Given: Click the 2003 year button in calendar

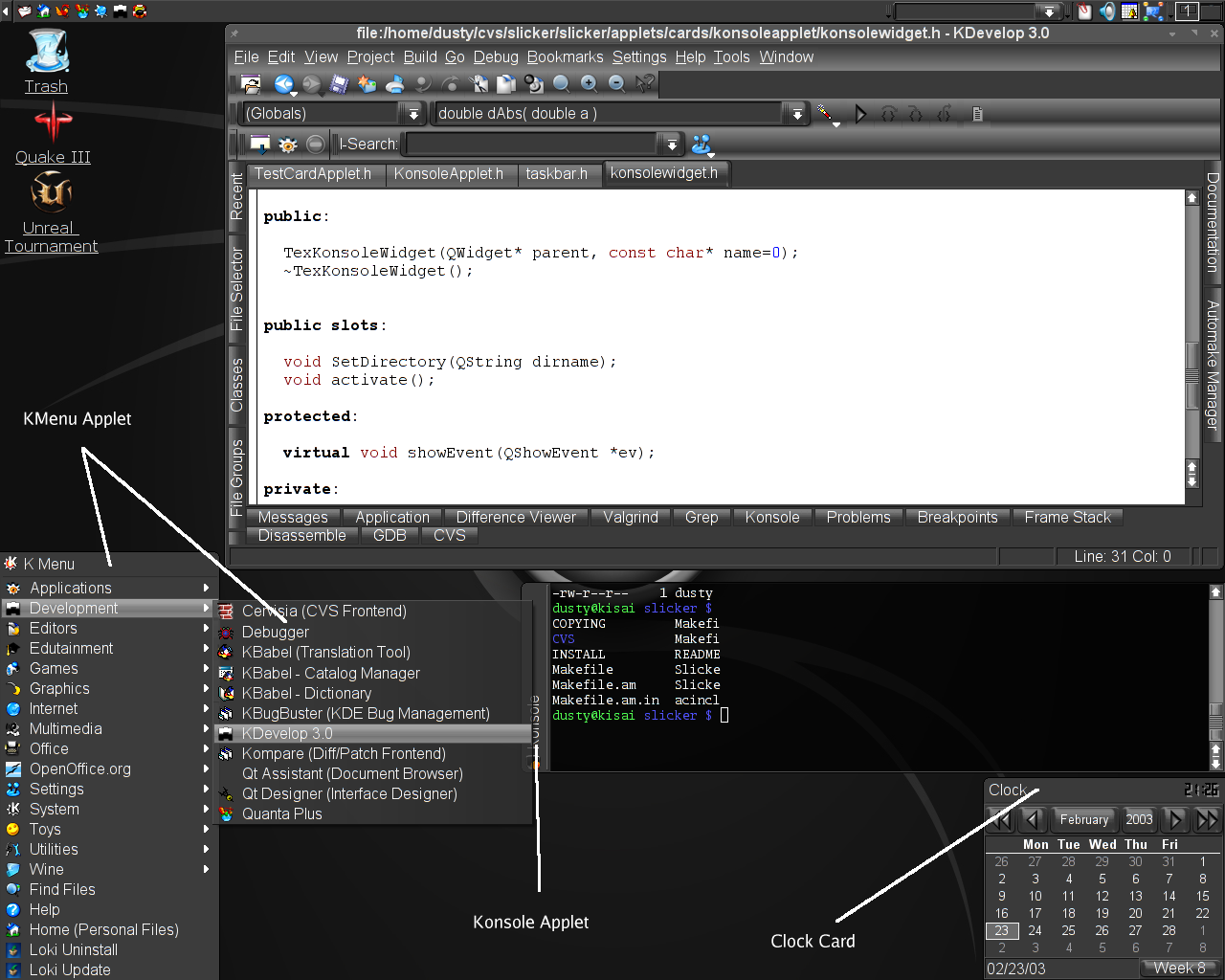Looking at the screenshot, I should click(x=1140, y=819).
